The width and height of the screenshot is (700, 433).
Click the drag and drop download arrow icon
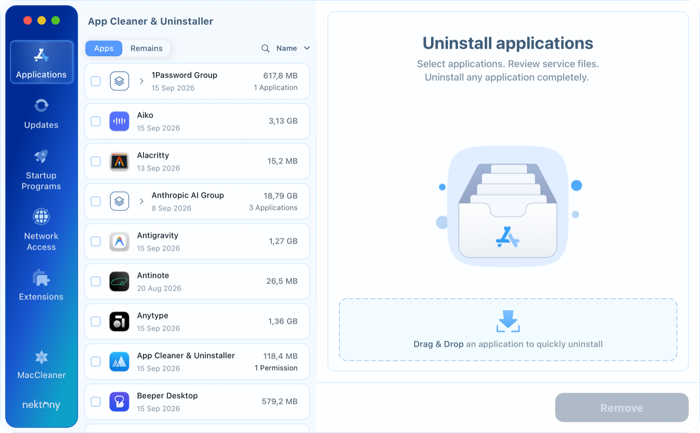pyautogui.click(x=508, y=321)
